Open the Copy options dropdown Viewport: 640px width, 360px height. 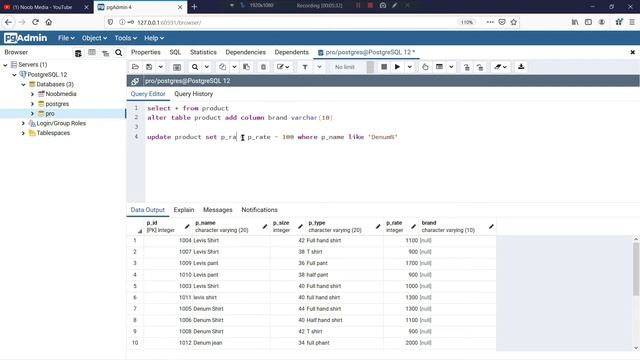pyautogui.click(x=234, y=67)
